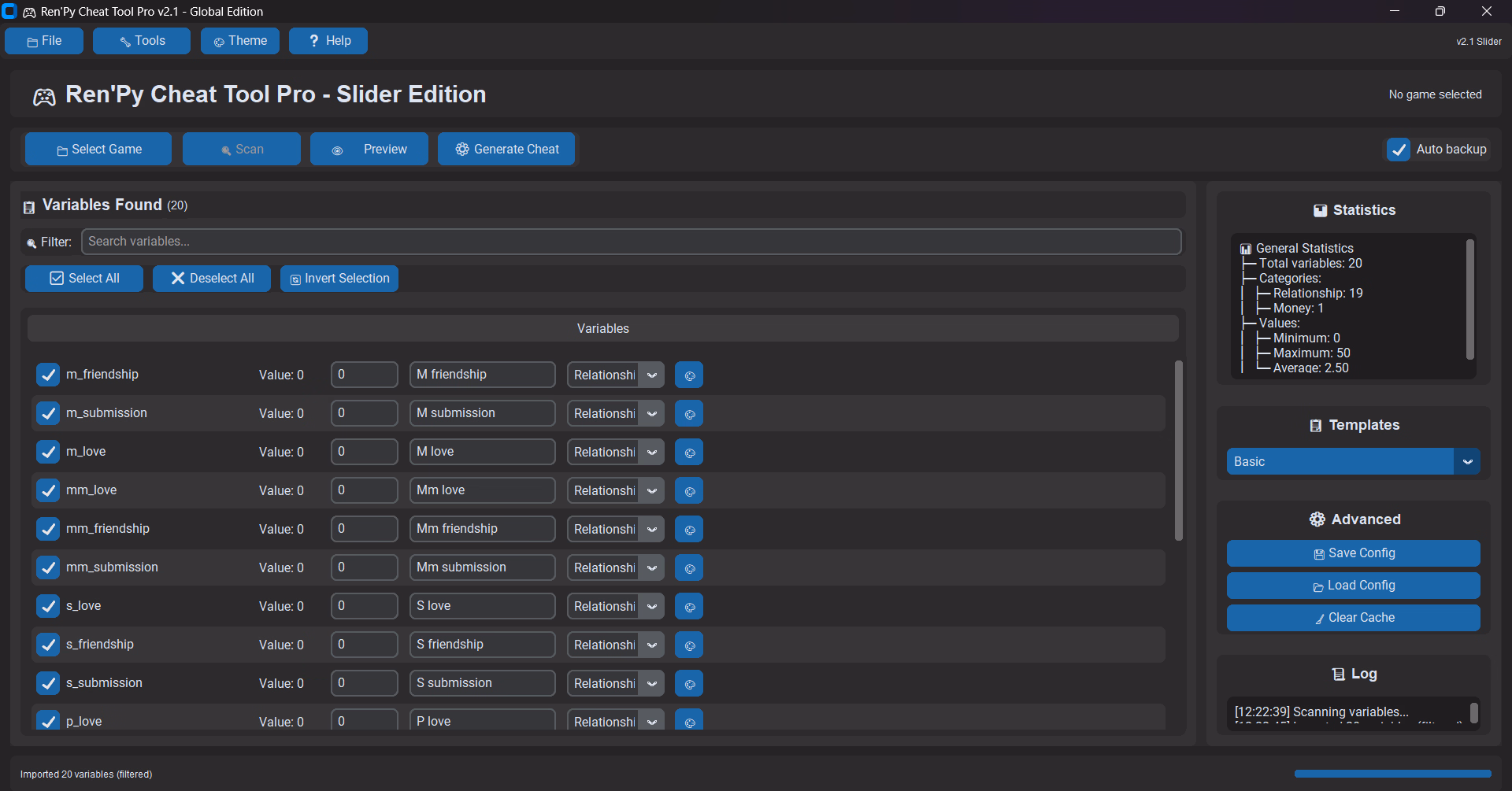Click the variables list vertical scrollbar
The width and height of the screenshot is (1512, 791).
click(1178, 450)
